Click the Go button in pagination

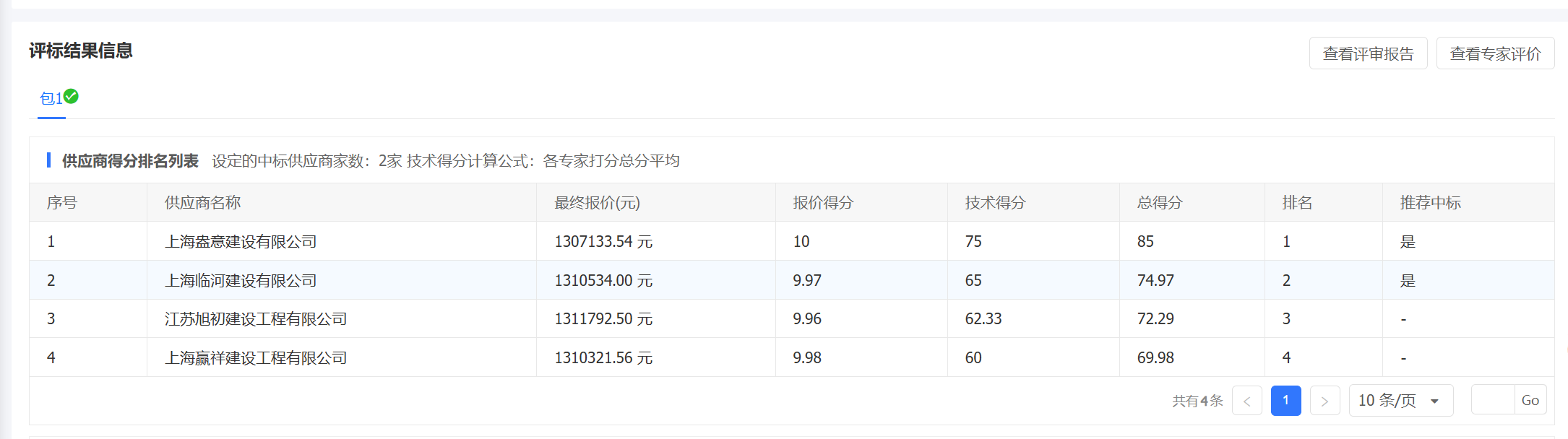pyautogui.click(x=1530, y=400)
